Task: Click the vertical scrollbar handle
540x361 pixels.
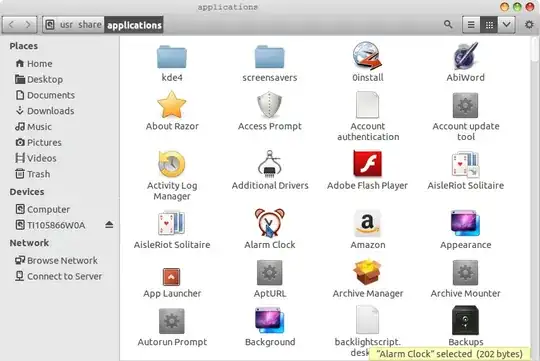Action: pos(534,50)
